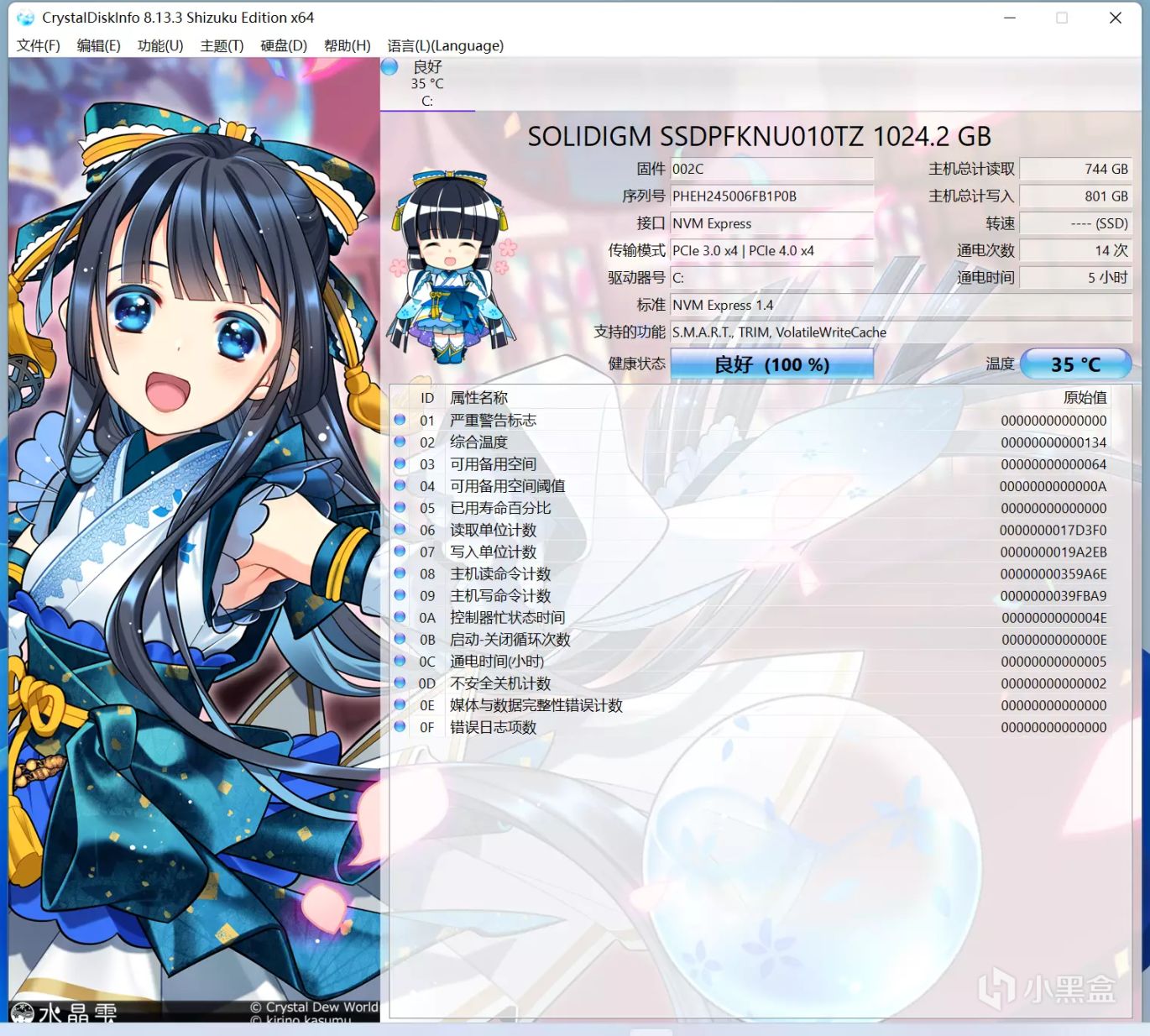
Task: Click the interface field NVM Express
Action: pos(772,223)
